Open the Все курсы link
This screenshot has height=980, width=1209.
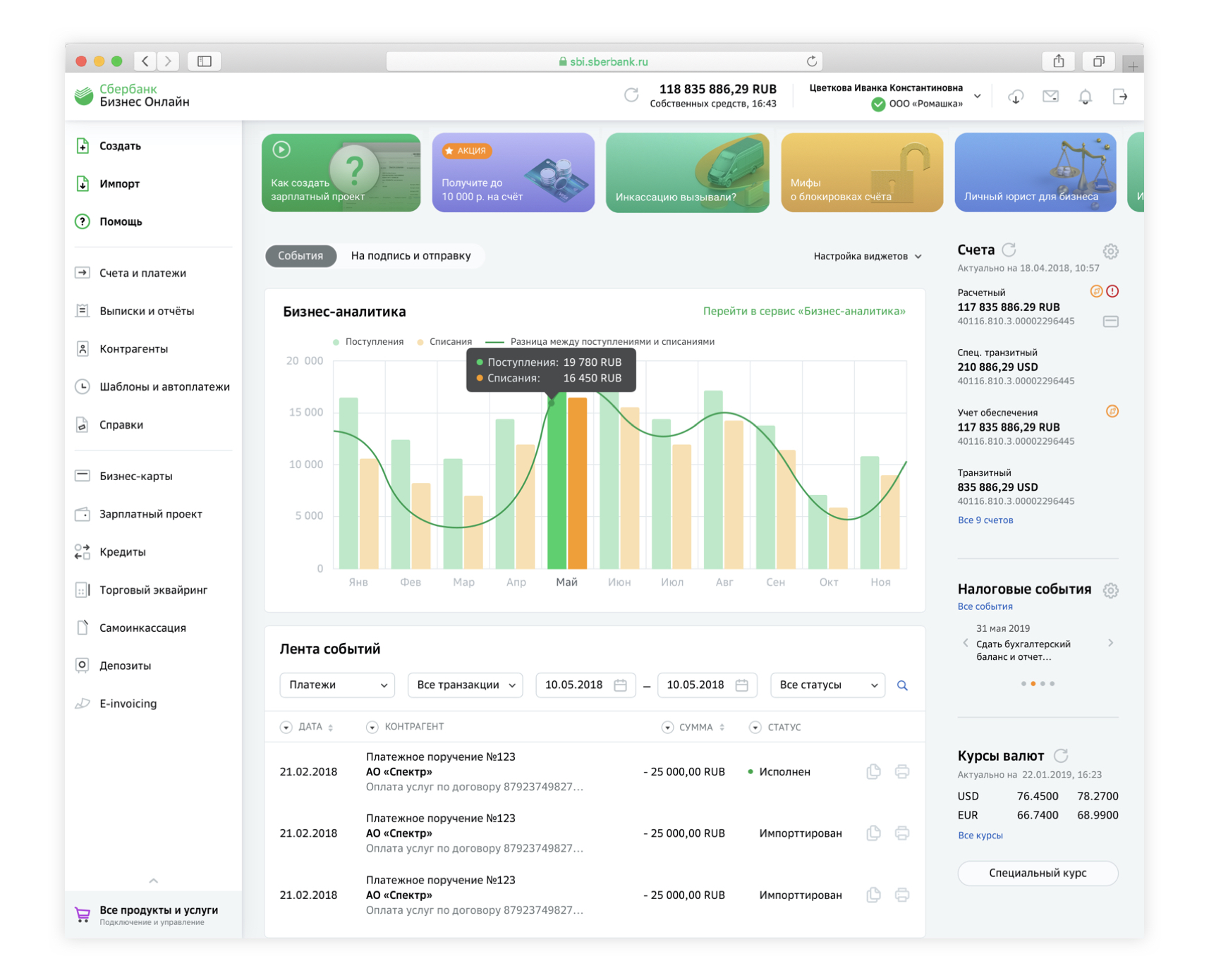(980, 836)
